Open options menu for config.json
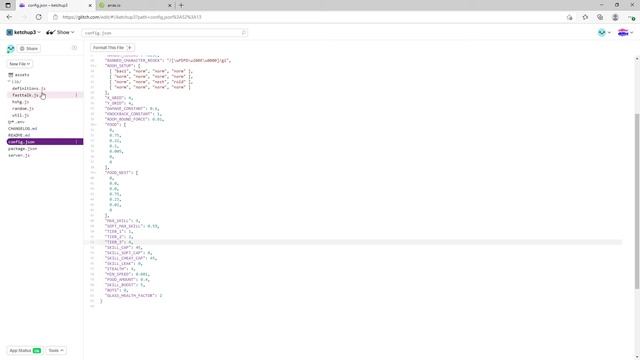 point(76,142)
